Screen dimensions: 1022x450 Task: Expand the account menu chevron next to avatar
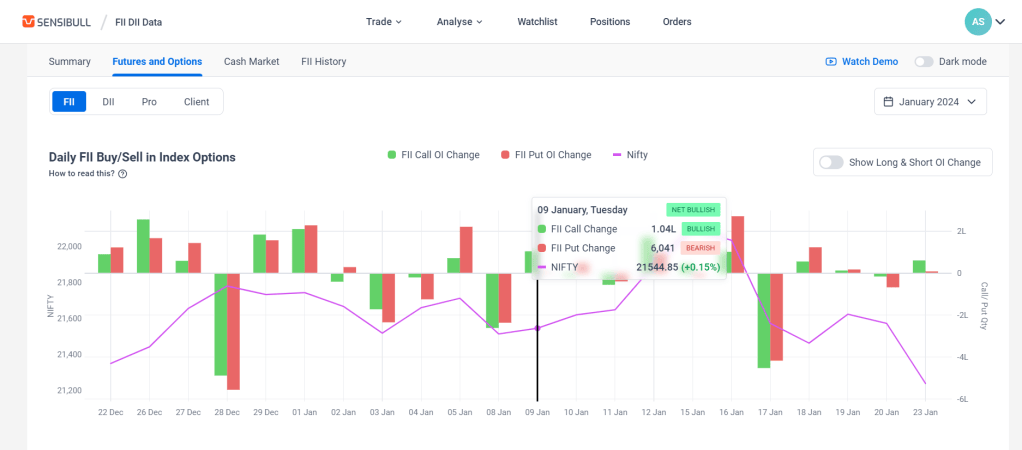click(x=1000, y=22)
